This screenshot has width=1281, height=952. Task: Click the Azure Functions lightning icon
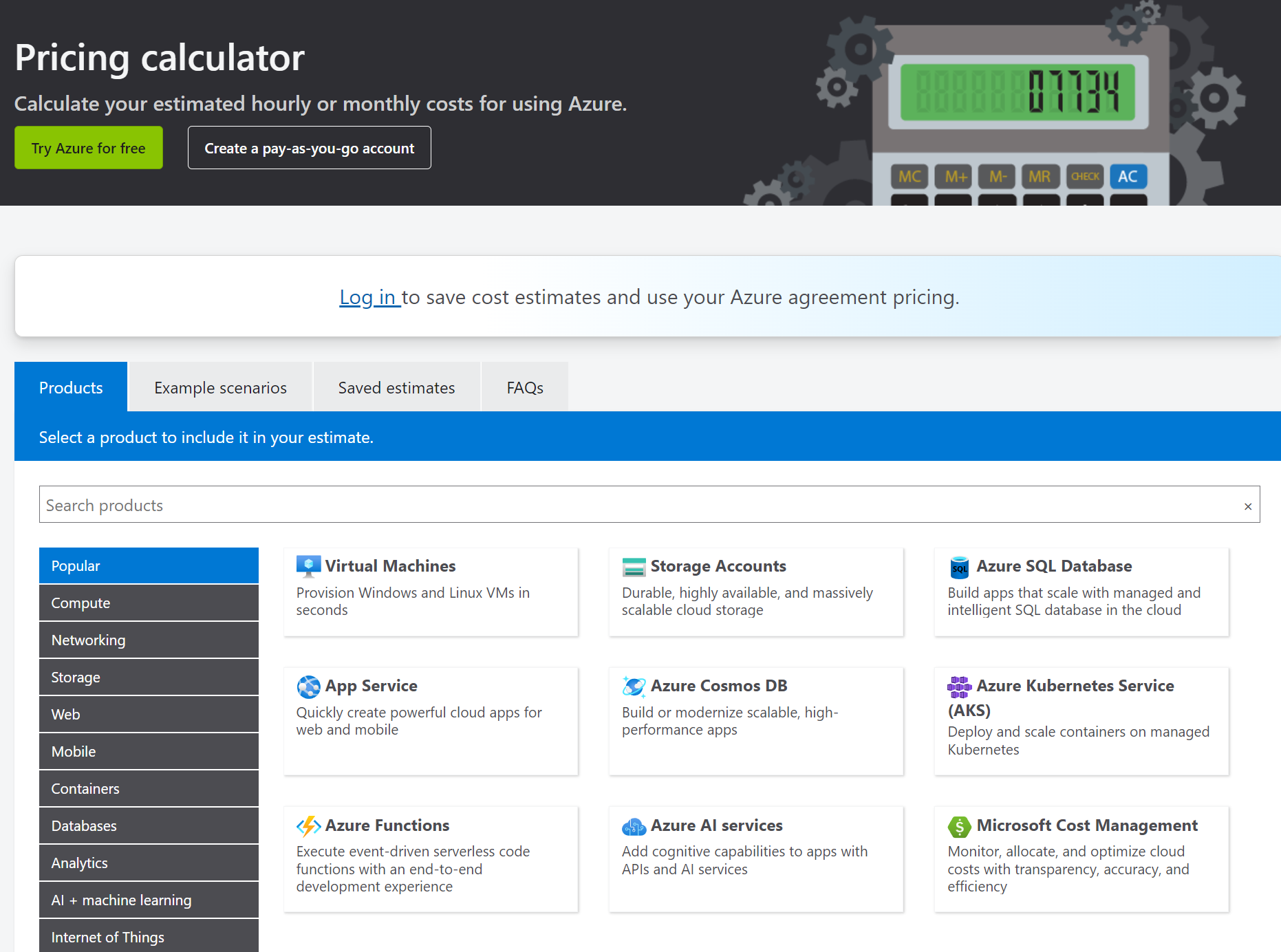[308, 825]
